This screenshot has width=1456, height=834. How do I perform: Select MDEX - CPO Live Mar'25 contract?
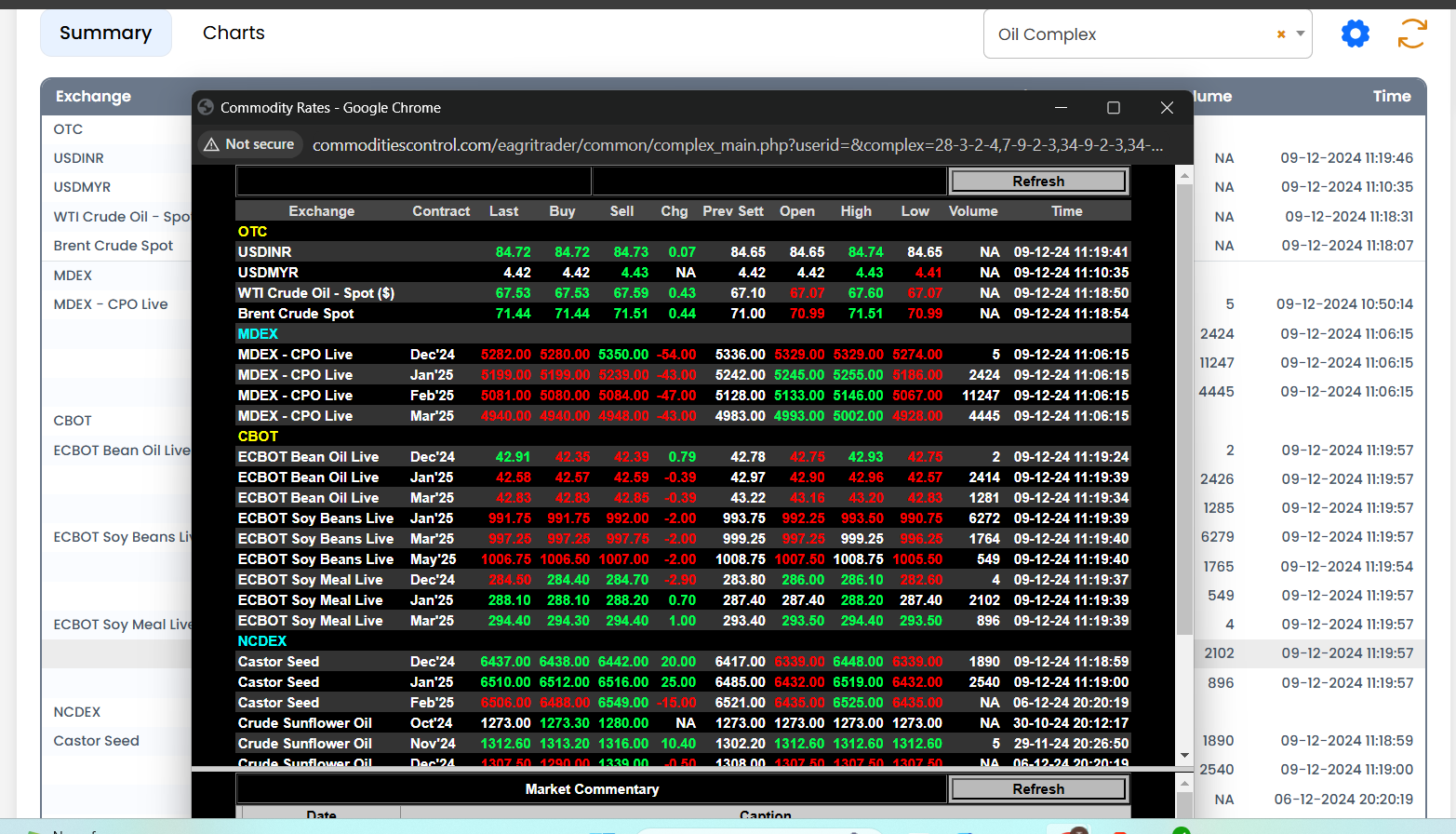pyautogui.click(x=683, y=416)
